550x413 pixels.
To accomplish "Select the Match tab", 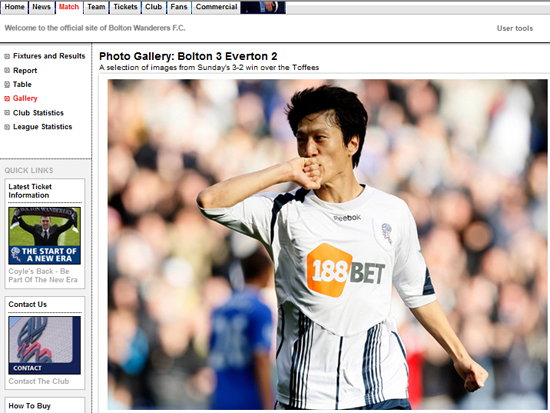I will click(69, 7).
